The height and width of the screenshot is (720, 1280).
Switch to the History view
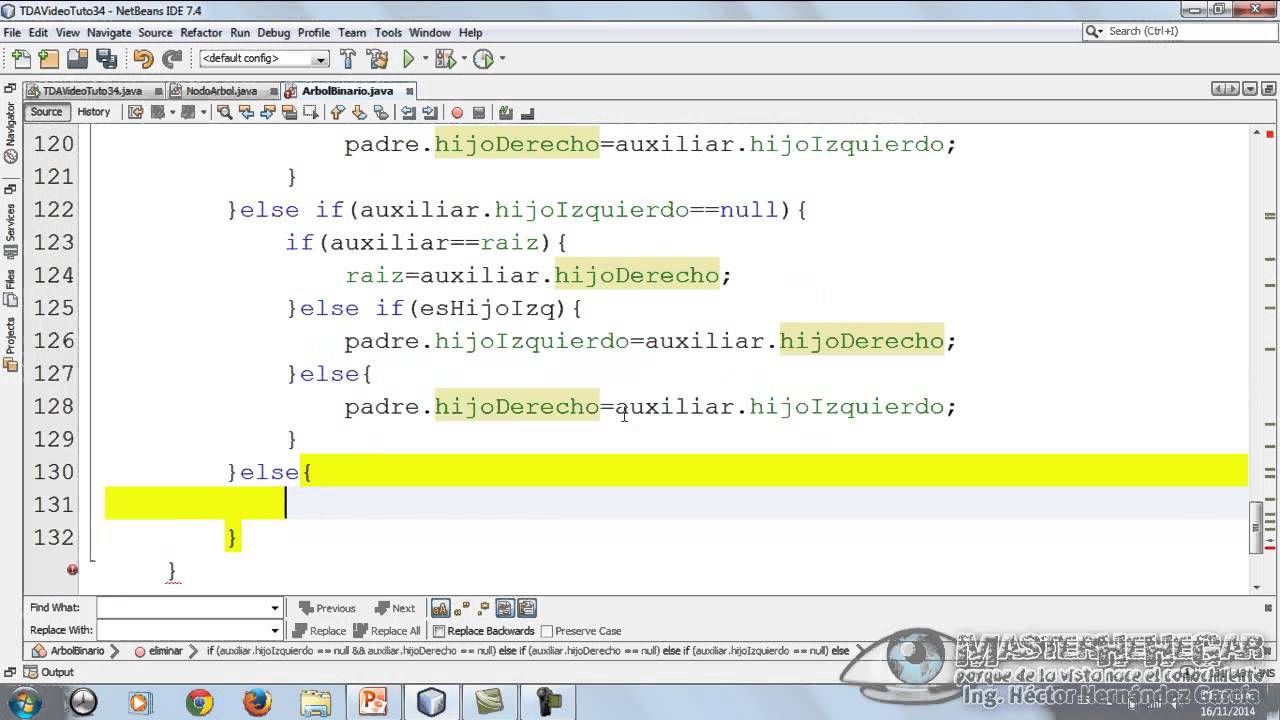click(x=94, y=112)
